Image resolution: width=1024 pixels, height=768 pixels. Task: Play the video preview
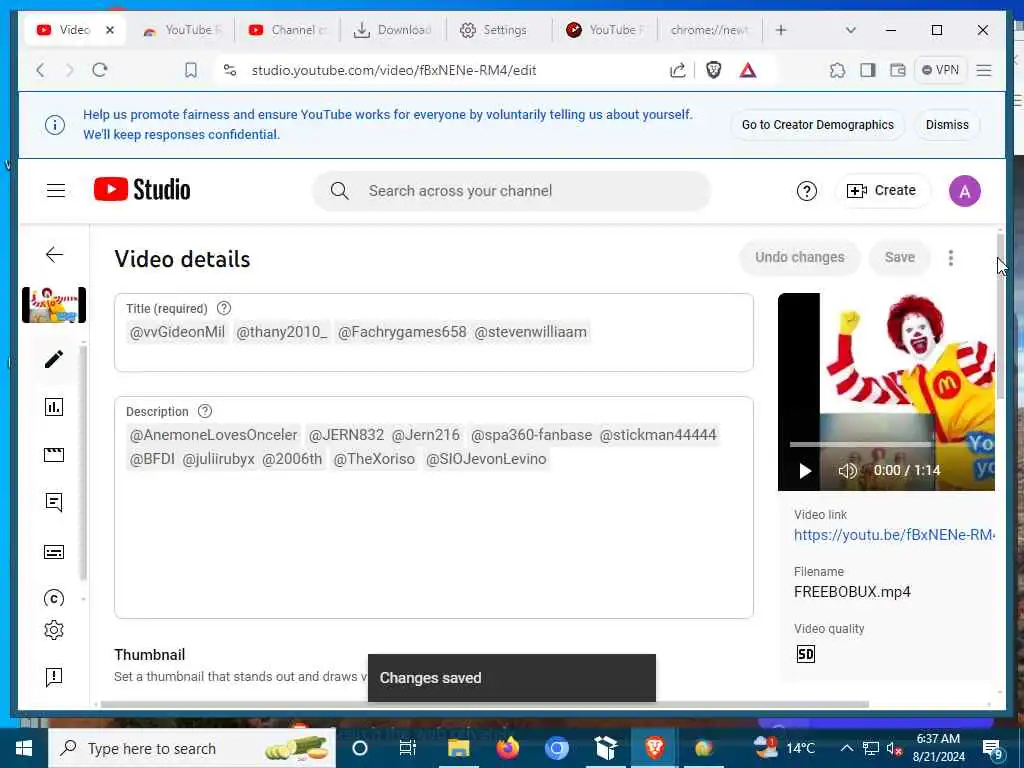805,471
